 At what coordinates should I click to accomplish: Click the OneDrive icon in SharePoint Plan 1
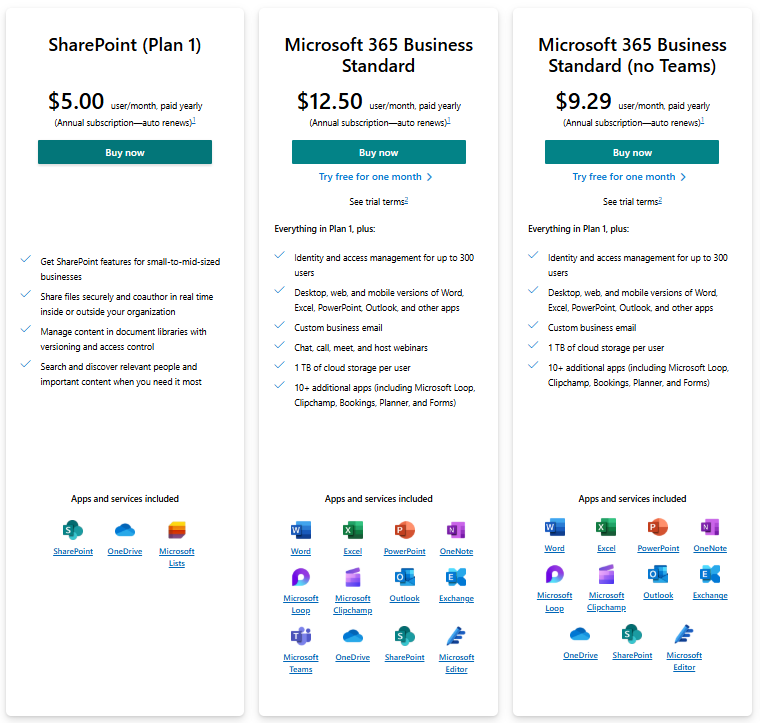125,530
